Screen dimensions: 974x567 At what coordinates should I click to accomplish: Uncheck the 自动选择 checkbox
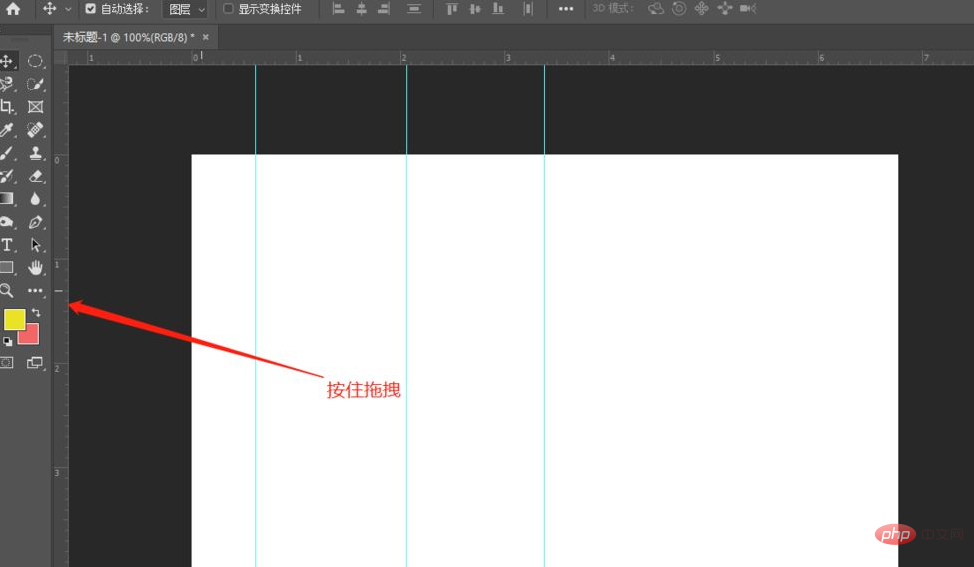coord(91,9)
